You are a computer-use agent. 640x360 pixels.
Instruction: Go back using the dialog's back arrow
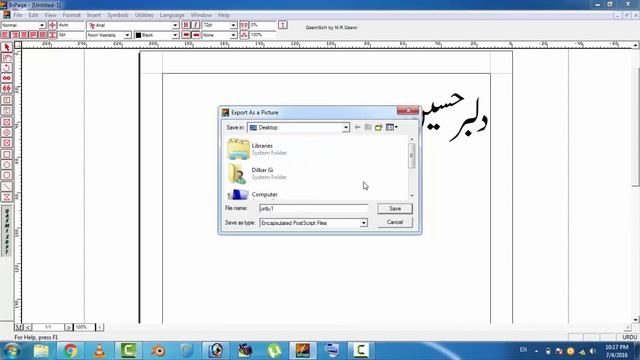pyautogui.click(x=358, y=127)
